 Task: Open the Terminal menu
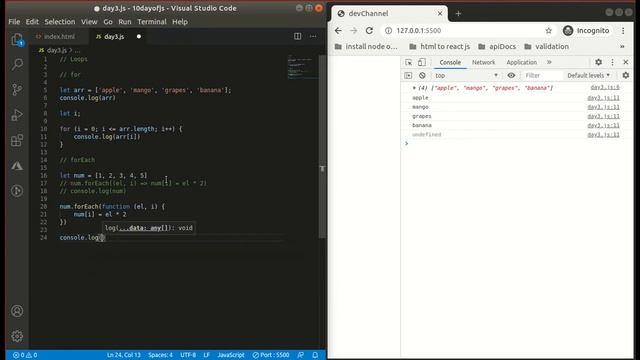tap(152, 22)
